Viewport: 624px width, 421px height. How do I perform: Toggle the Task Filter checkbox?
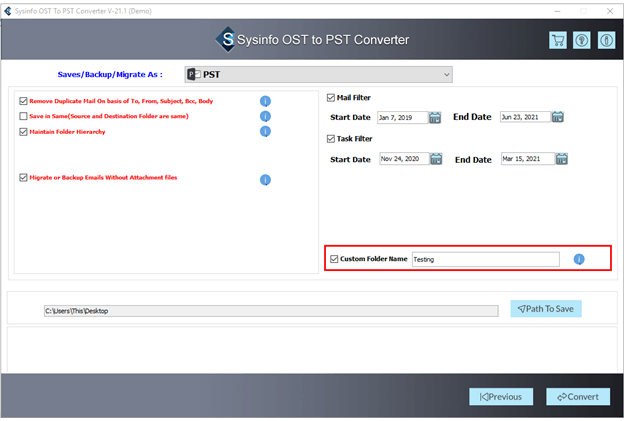point(331,139)
